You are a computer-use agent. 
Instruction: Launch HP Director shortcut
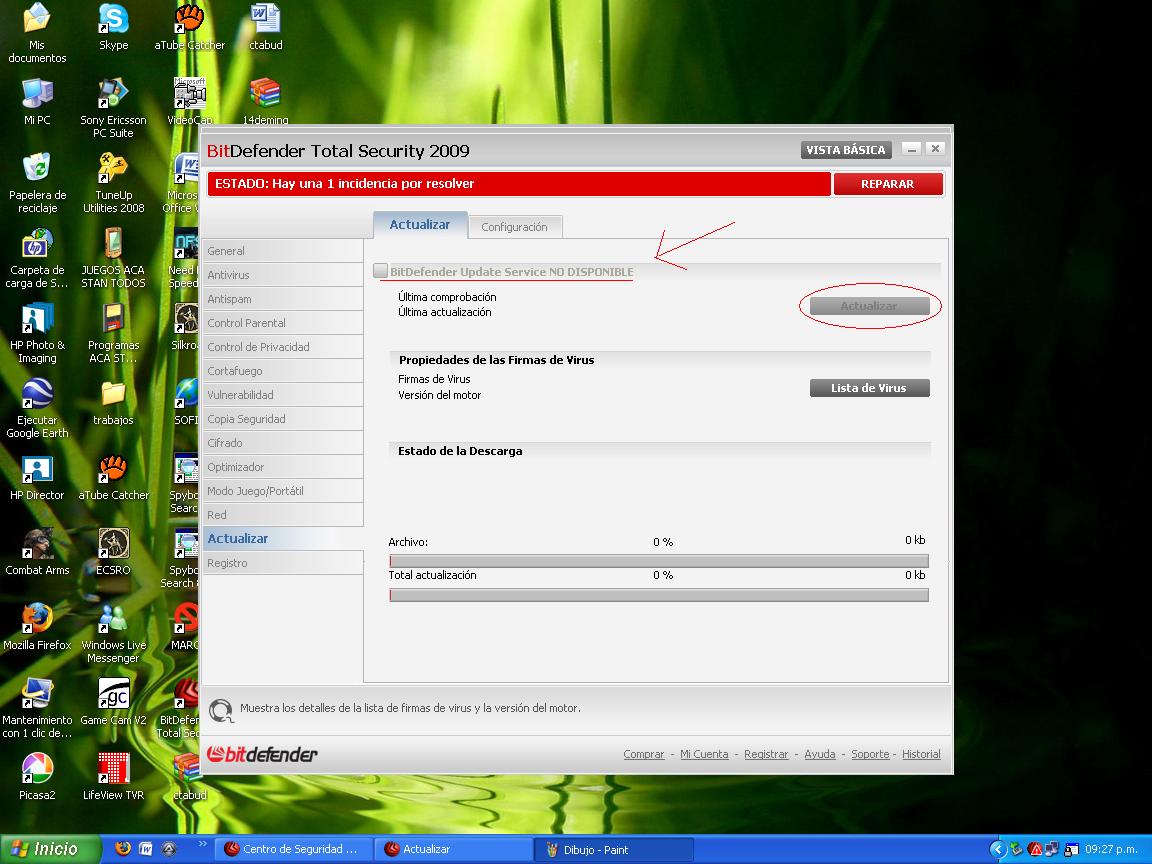click(37, 478)
